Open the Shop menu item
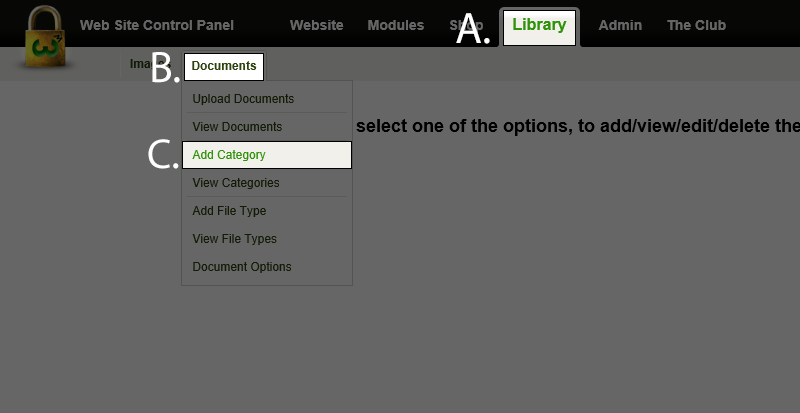800x413 pixels. [x=466, y=25]
